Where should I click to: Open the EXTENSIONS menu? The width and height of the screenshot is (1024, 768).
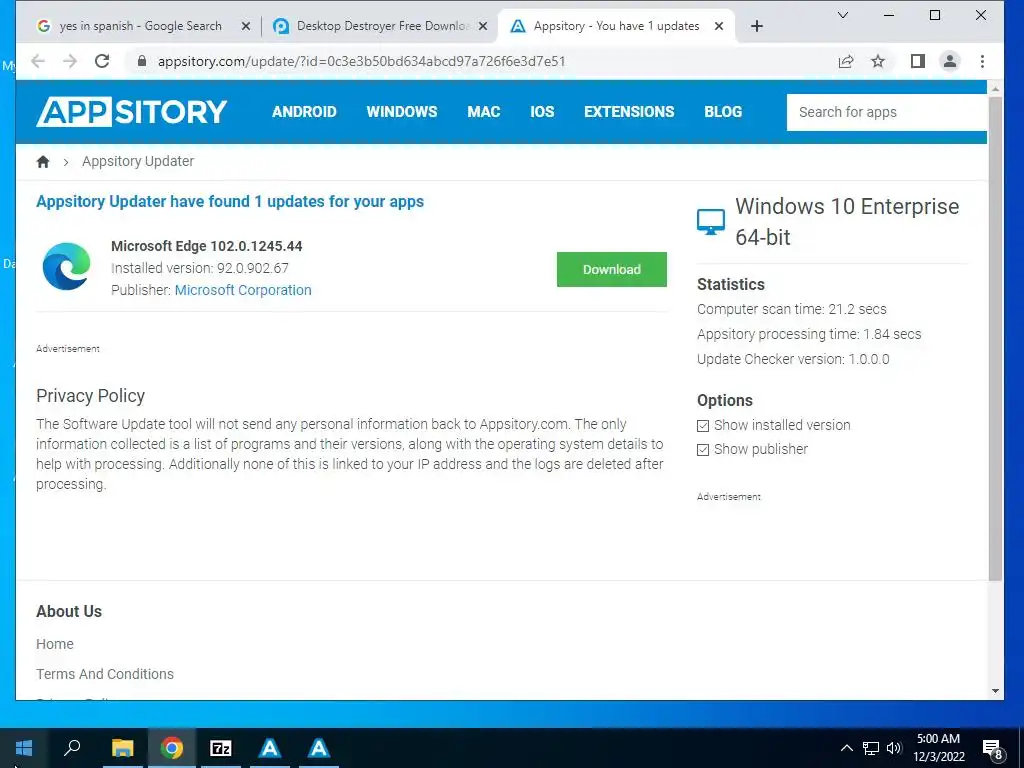click(629, 112)
